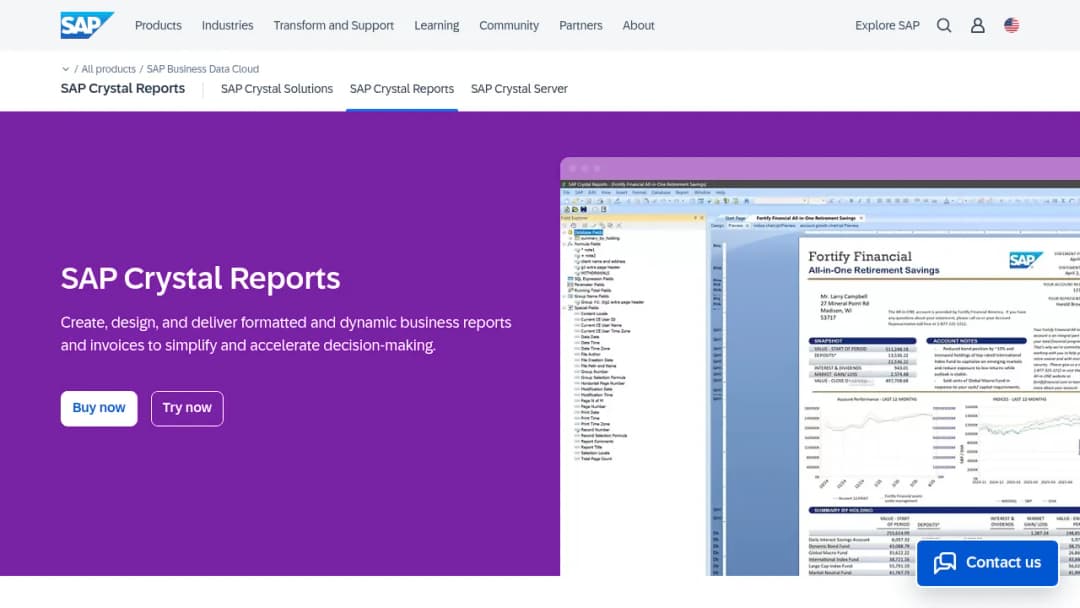Go to SAP Business Data Cloud breadcrumb
This screenshot has width=1080, height=608.
click(202, 69)
